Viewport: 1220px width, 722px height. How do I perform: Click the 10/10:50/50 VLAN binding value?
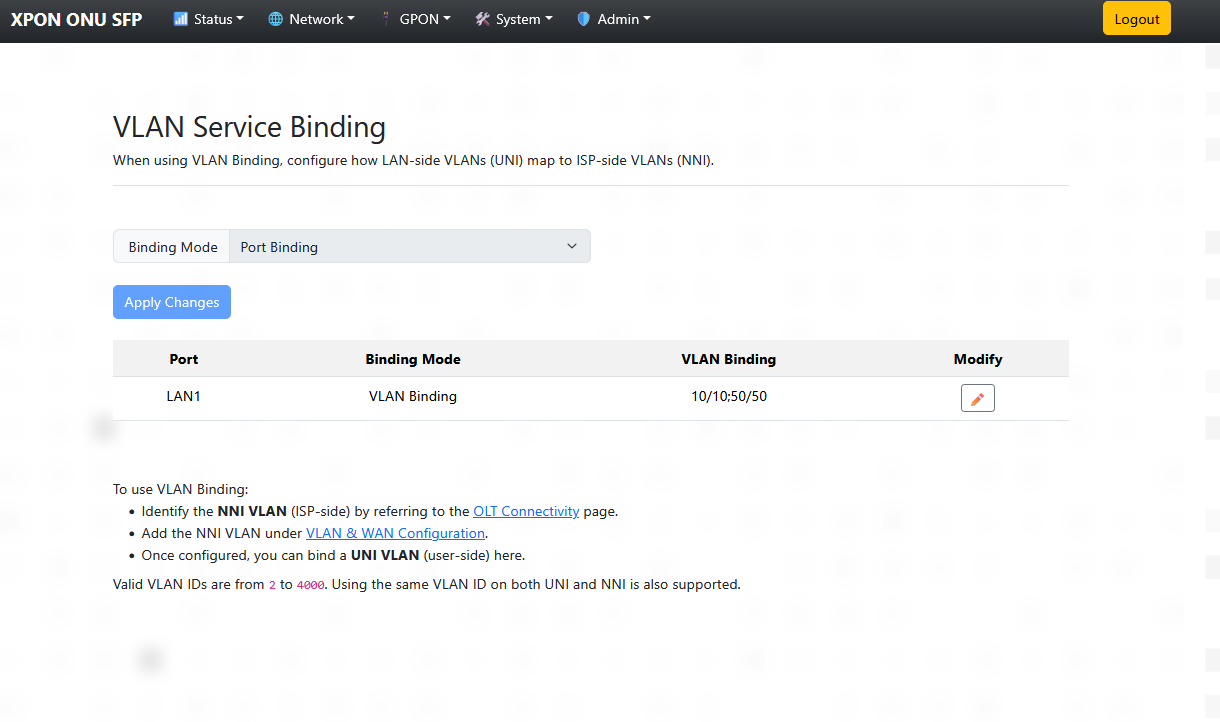(x=729, y=396)
